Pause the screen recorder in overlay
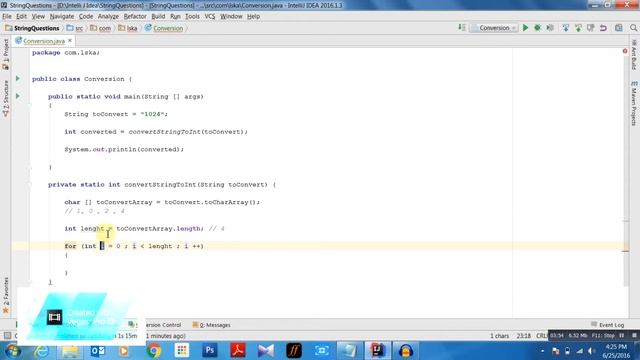640x360 pixels. pyautogui.click(x=622, y=335)
